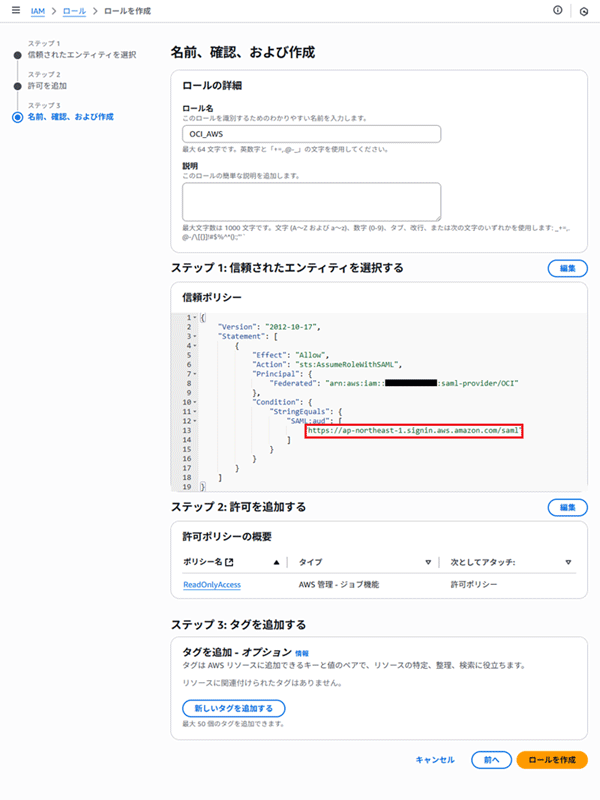Click "sts:AssumeRoleWithSAML" action text
The height and width of the screenshot is (800, 600).
coord(348,364)
